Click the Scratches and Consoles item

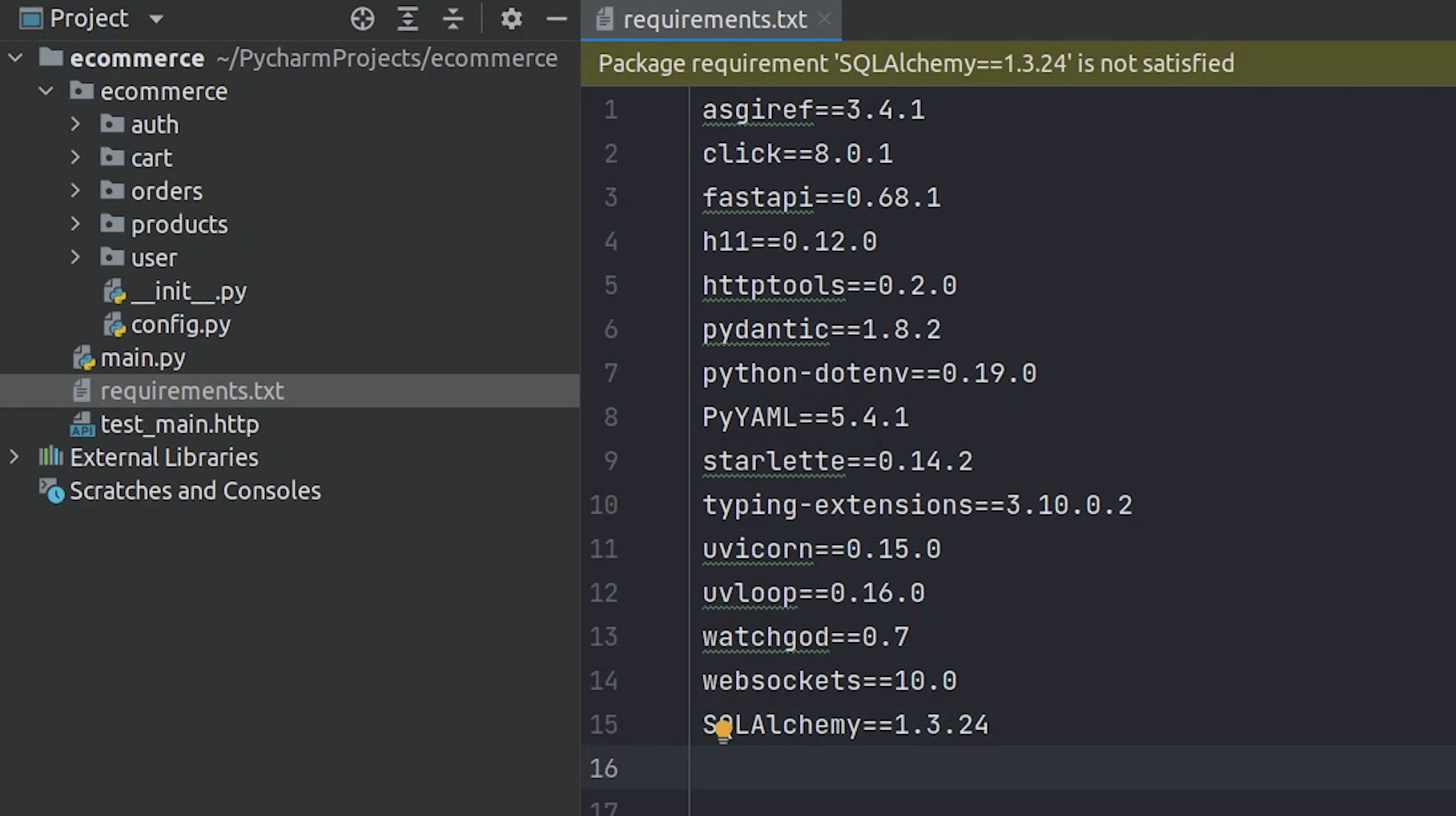click(195, 490)
